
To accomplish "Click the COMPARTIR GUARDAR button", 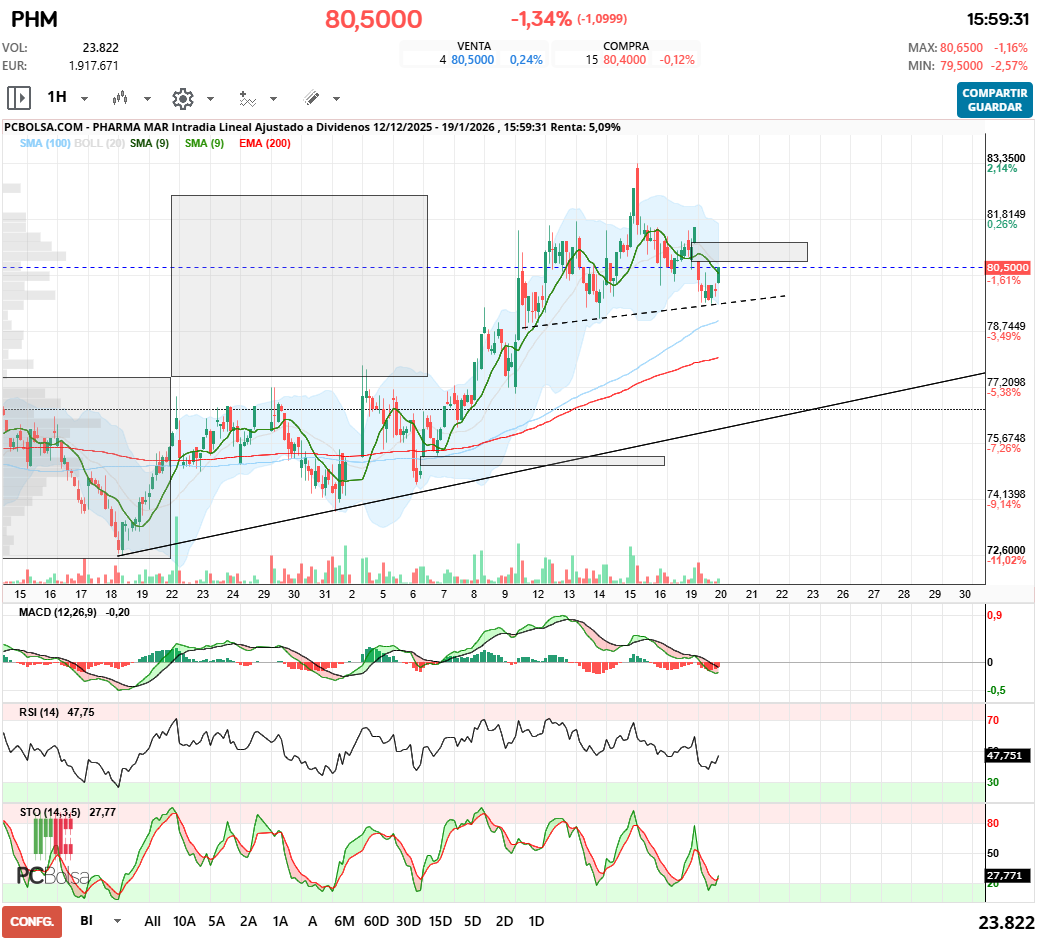I will [x=995, y=100].
